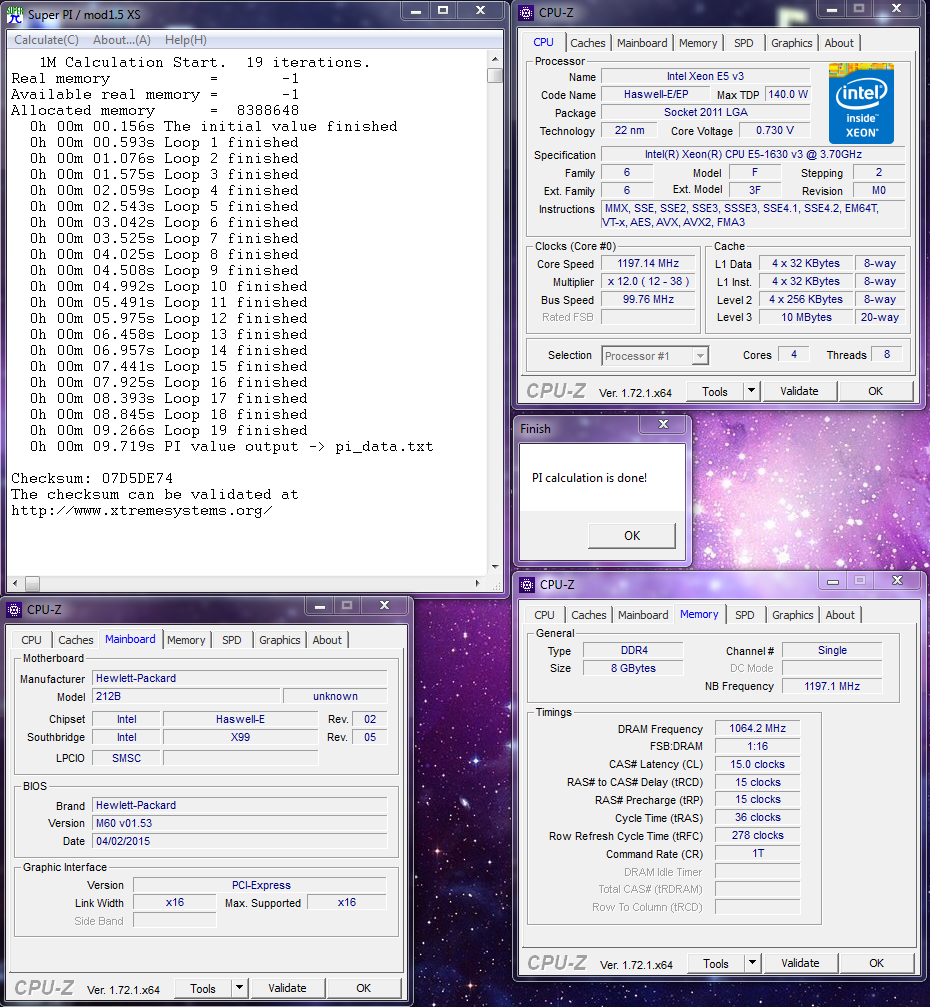Select SPD tab in Mainboard window
This screenshot has width=930, height=1007.
(x=231, y=640)
